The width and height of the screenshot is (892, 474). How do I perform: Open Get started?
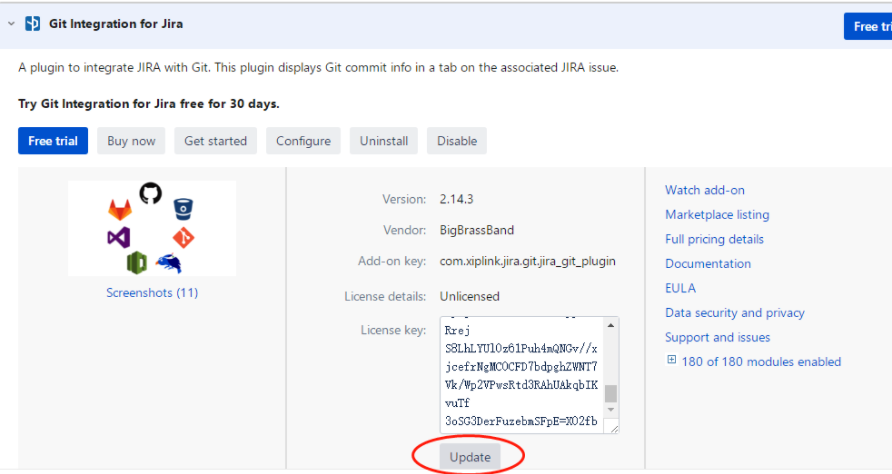pyautogui.click(x=215, y=141)
